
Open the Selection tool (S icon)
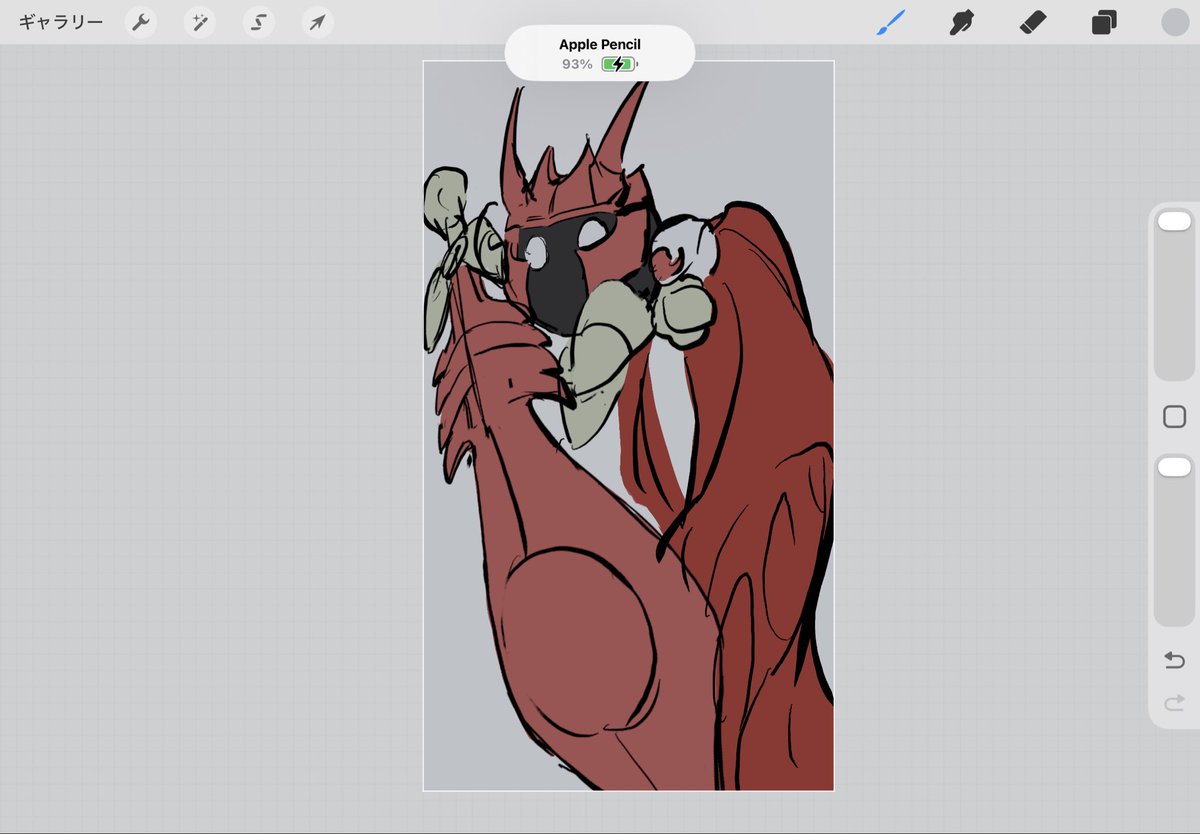pyautogui.click(x=258, y=22)
